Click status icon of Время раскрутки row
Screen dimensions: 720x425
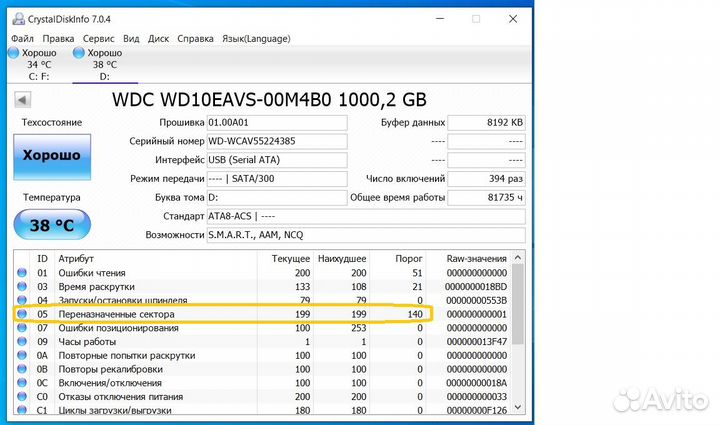[x=22, y=286]
